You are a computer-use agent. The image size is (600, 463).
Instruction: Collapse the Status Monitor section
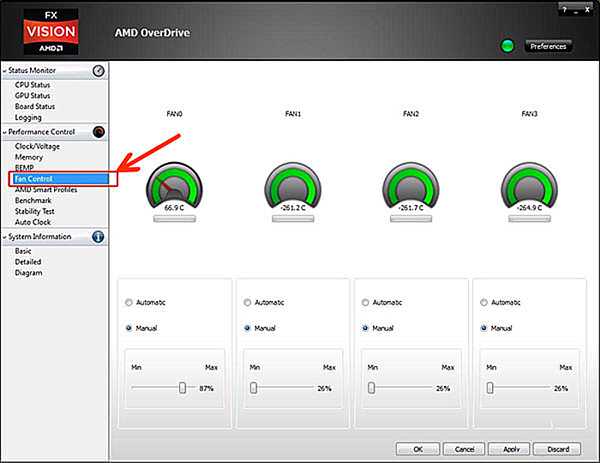pos(5,71)
